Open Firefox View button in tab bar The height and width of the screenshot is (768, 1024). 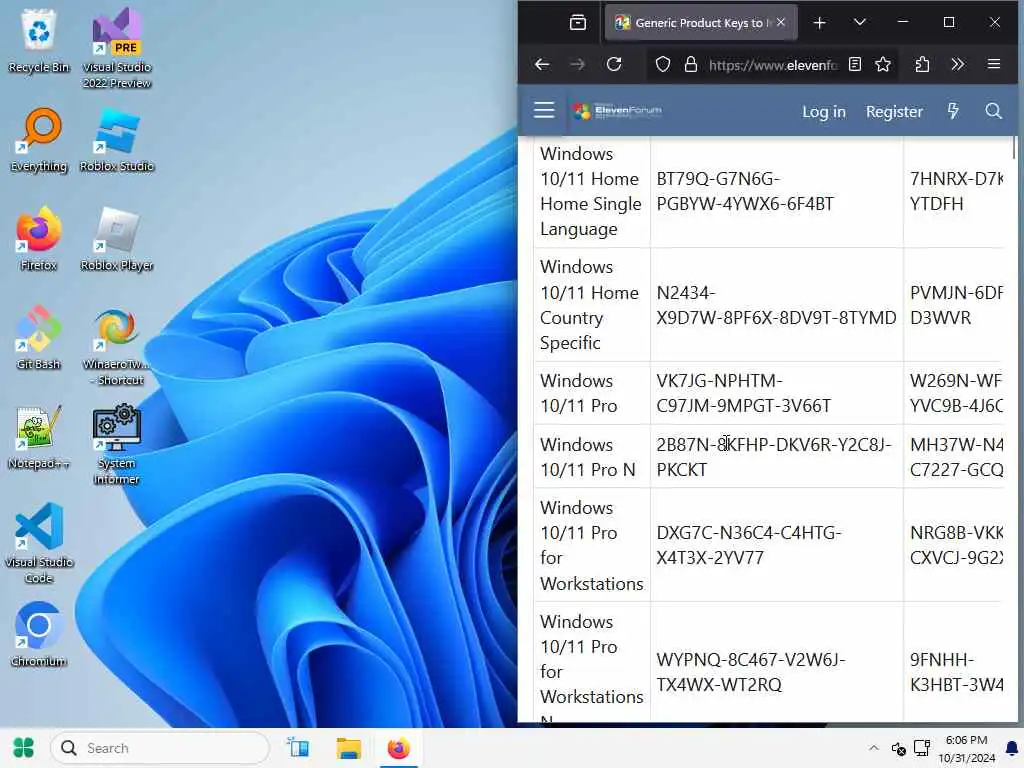click(577, 23)
